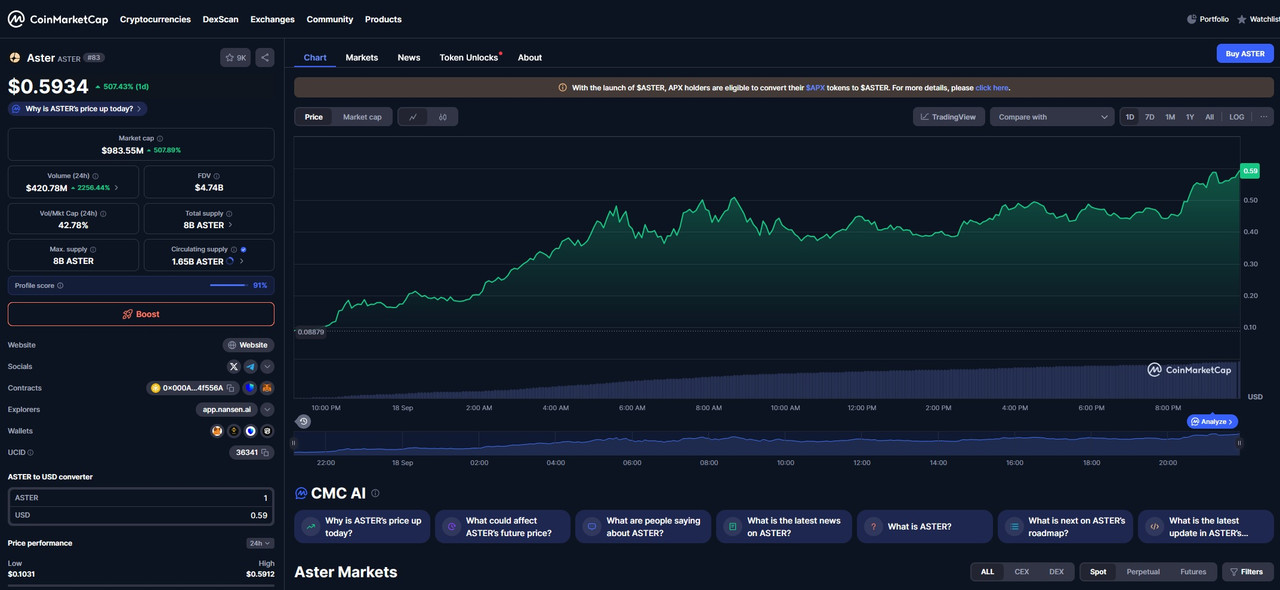Click the Market cap info icon
The height and width of the screenshot is (590, 1280).
[x=160, y=138]
